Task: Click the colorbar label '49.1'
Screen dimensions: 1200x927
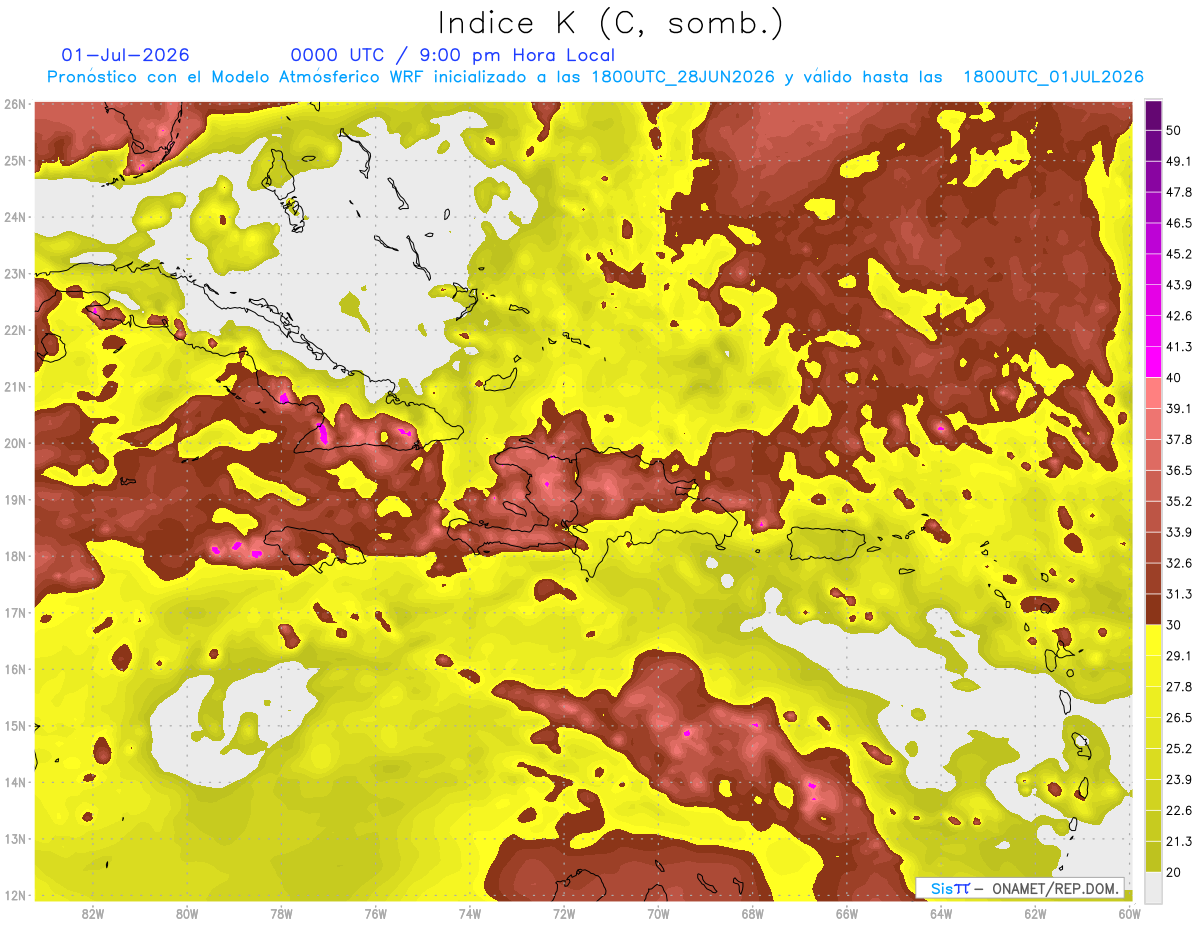Action: click(1178, 161)
